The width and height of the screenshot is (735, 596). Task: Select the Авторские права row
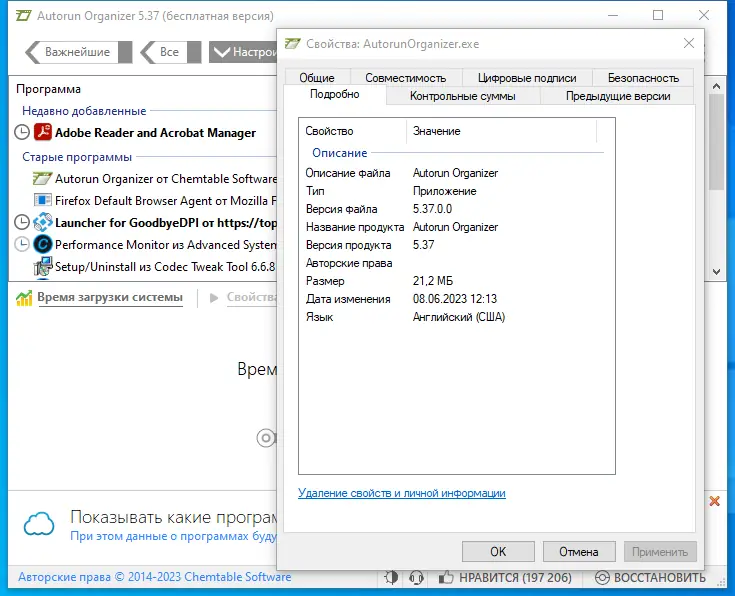tap(456, 263)
